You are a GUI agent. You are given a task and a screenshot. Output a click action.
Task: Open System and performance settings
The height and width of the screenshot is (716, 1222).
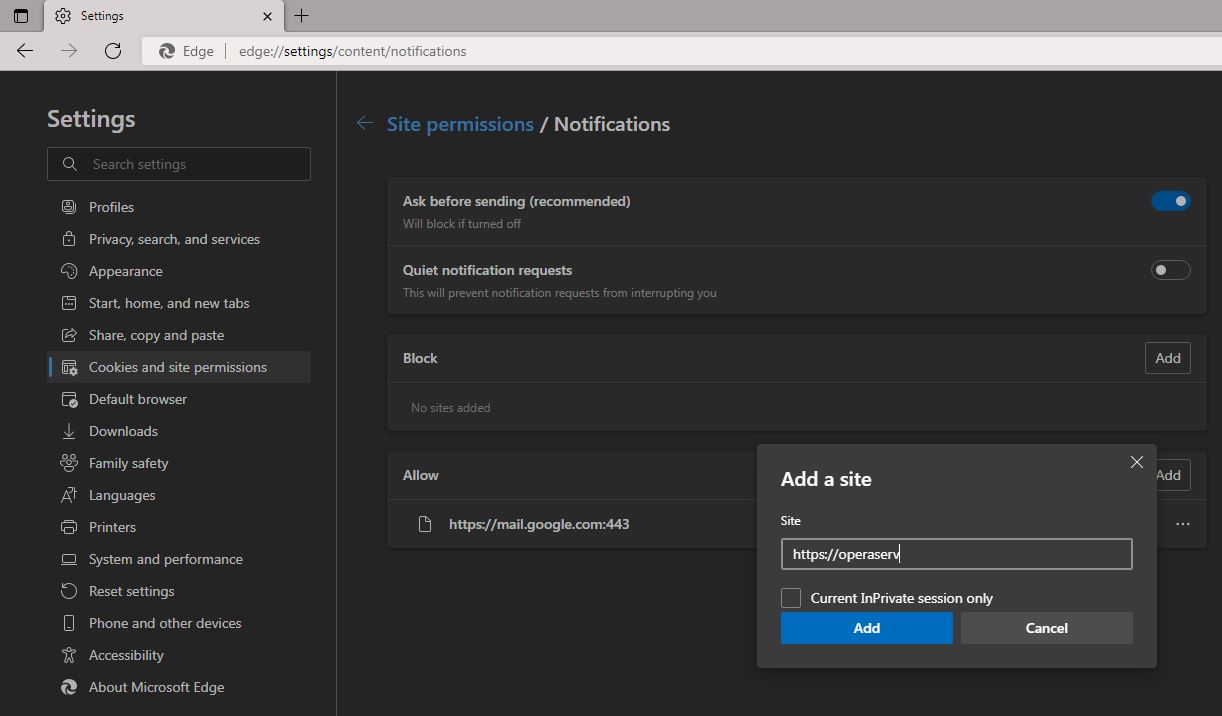[166, 559]
